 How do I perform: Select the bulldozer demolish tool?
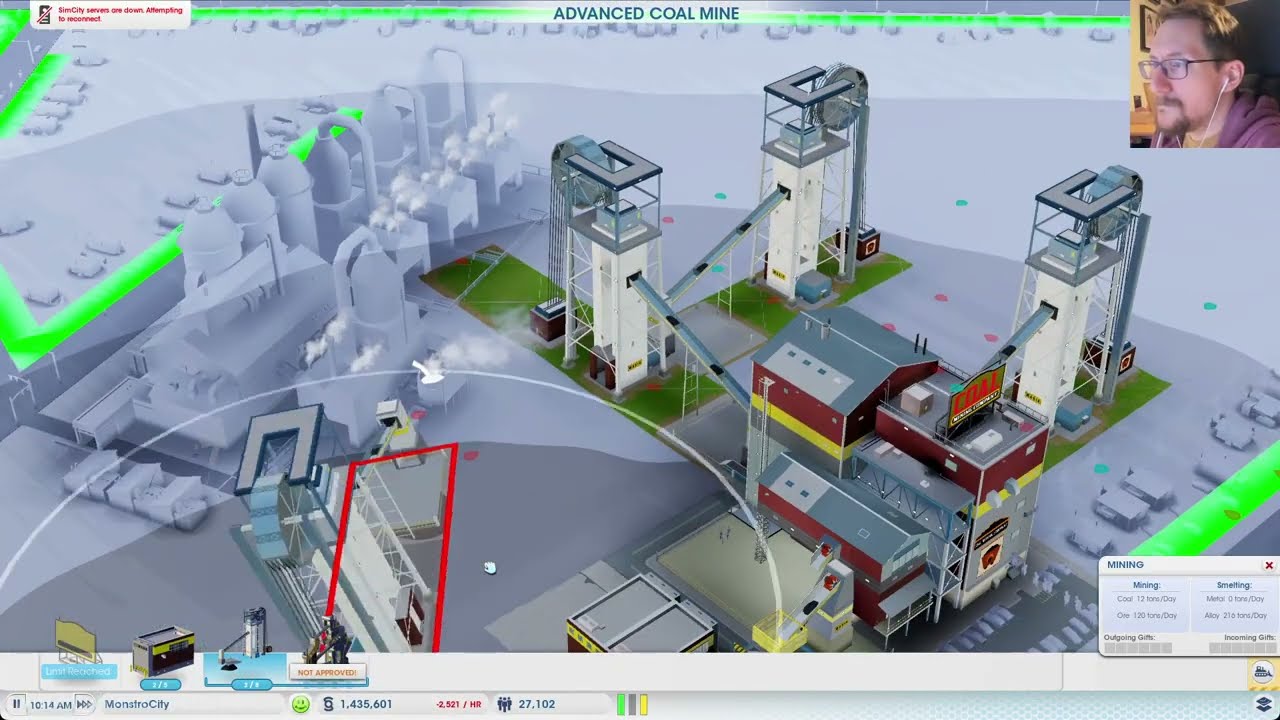coord(1263,673)
